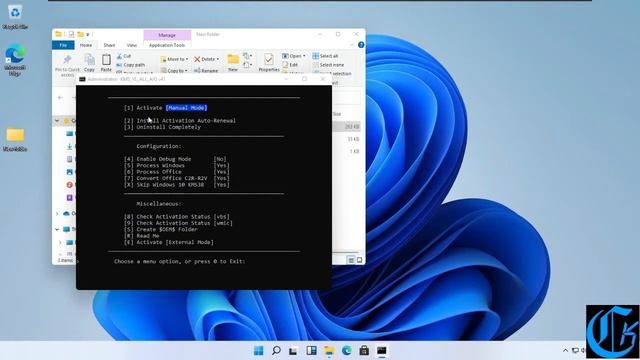640x360 pixels.
Task: Open the New item dropdown beside New folder
Action: 247,56
